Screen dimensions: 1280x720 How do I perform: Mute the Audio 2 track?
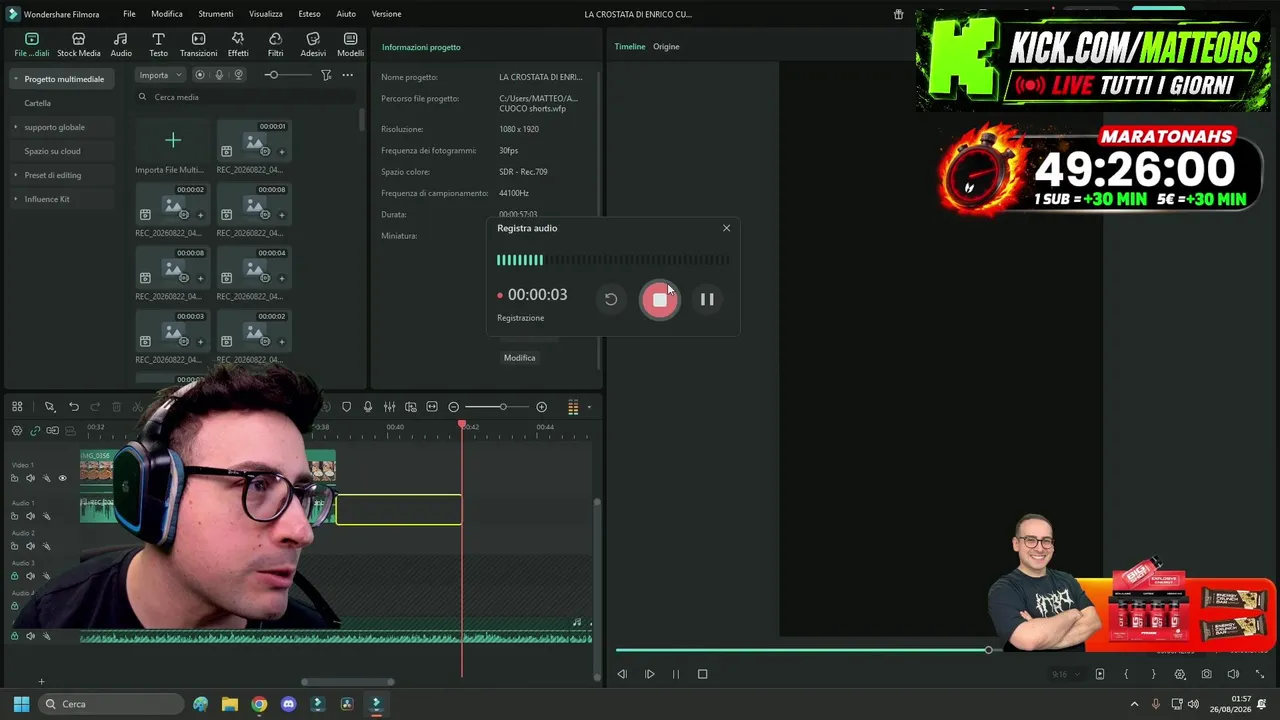[x=30, y=546]
